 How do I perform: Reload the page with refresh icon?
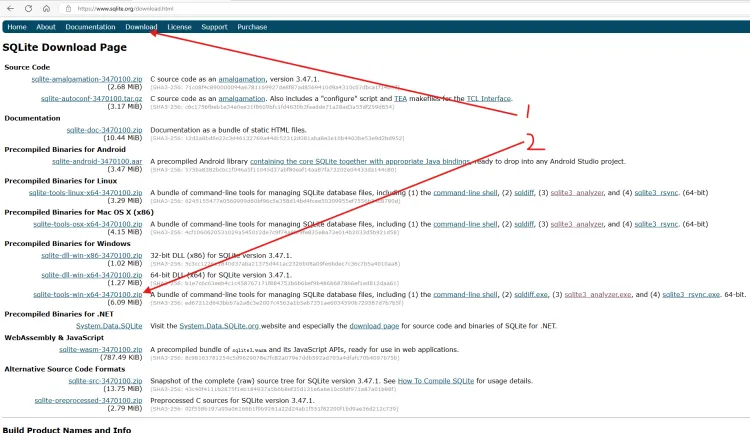29,9
